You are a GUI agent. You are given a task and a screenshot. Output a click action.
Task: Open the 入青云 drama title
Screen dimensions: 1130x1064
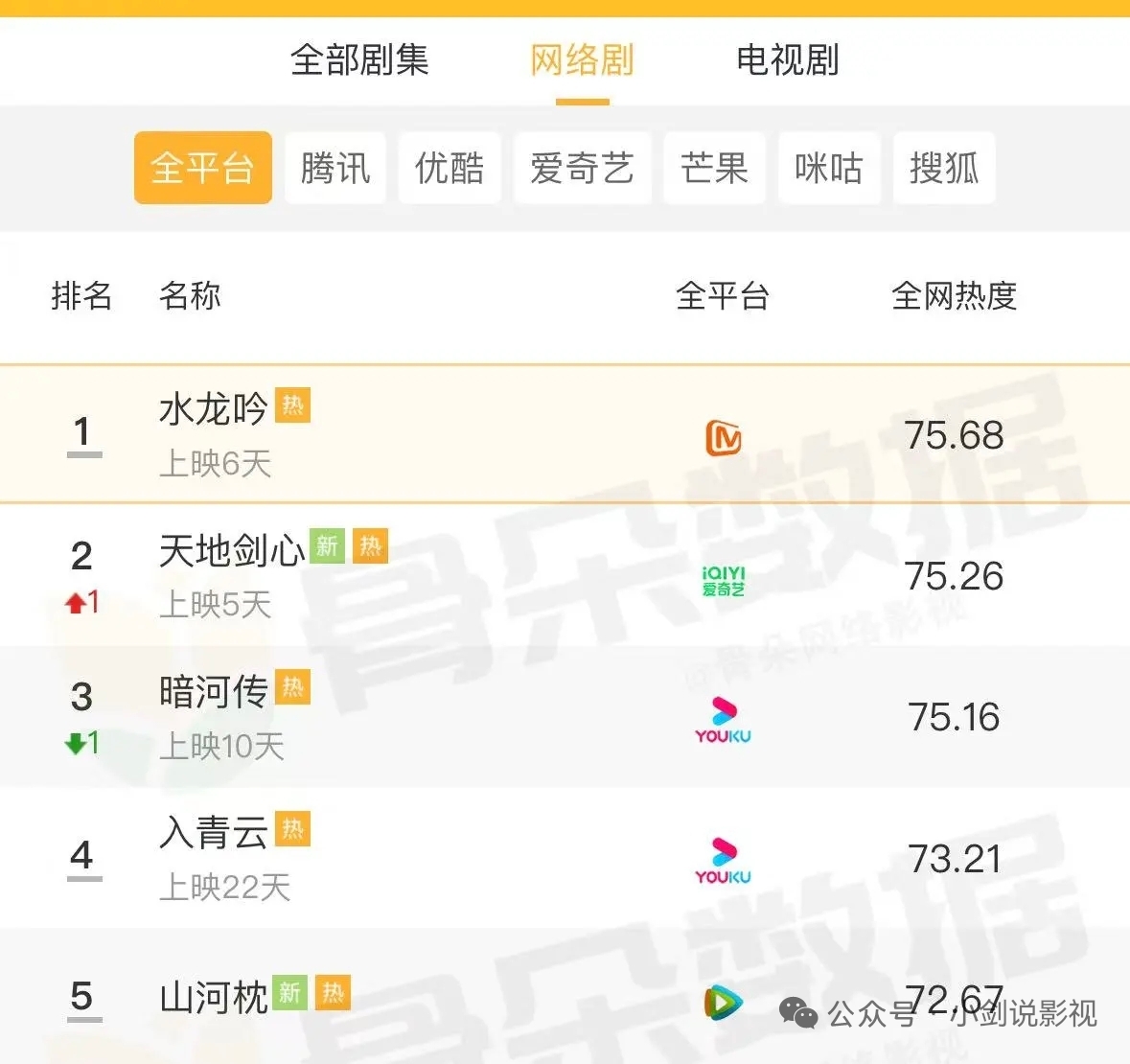(x=214, y=832)
